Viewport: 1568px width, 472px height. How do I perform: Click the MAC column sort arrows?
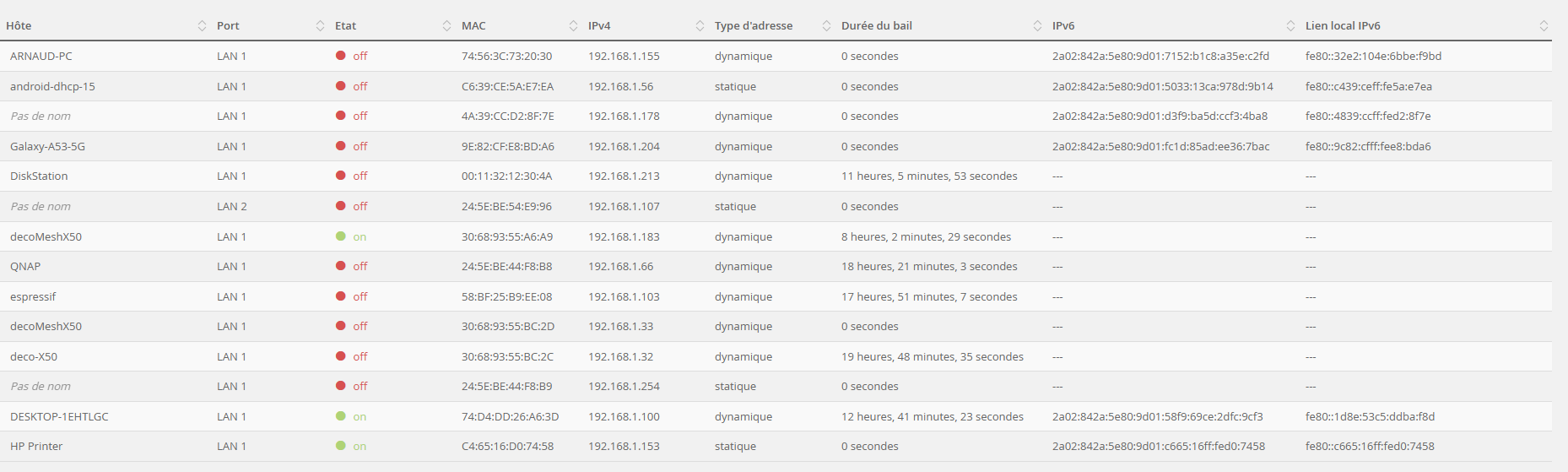(x=573, y=26)
